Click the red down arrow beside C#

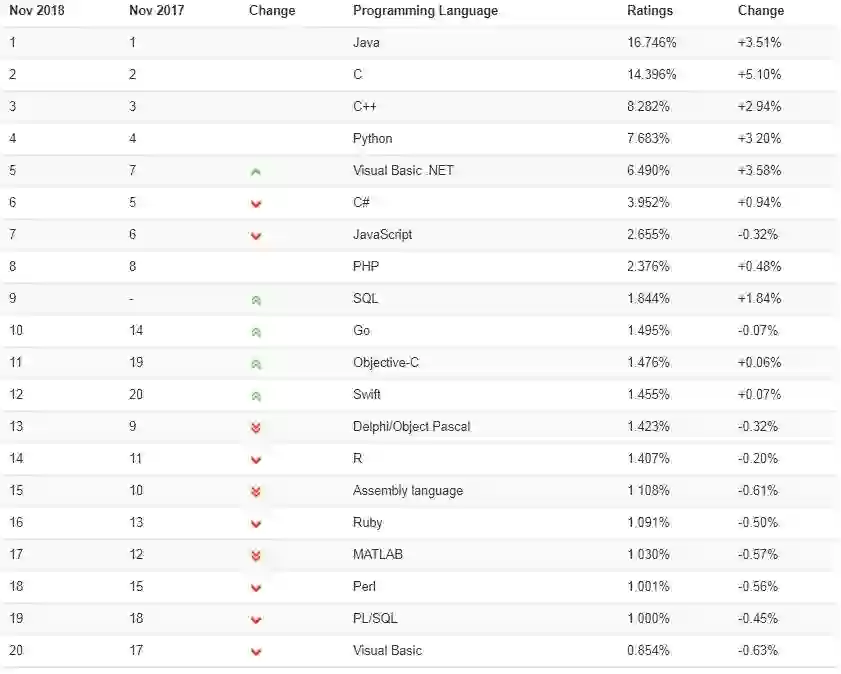click(256, 204)
